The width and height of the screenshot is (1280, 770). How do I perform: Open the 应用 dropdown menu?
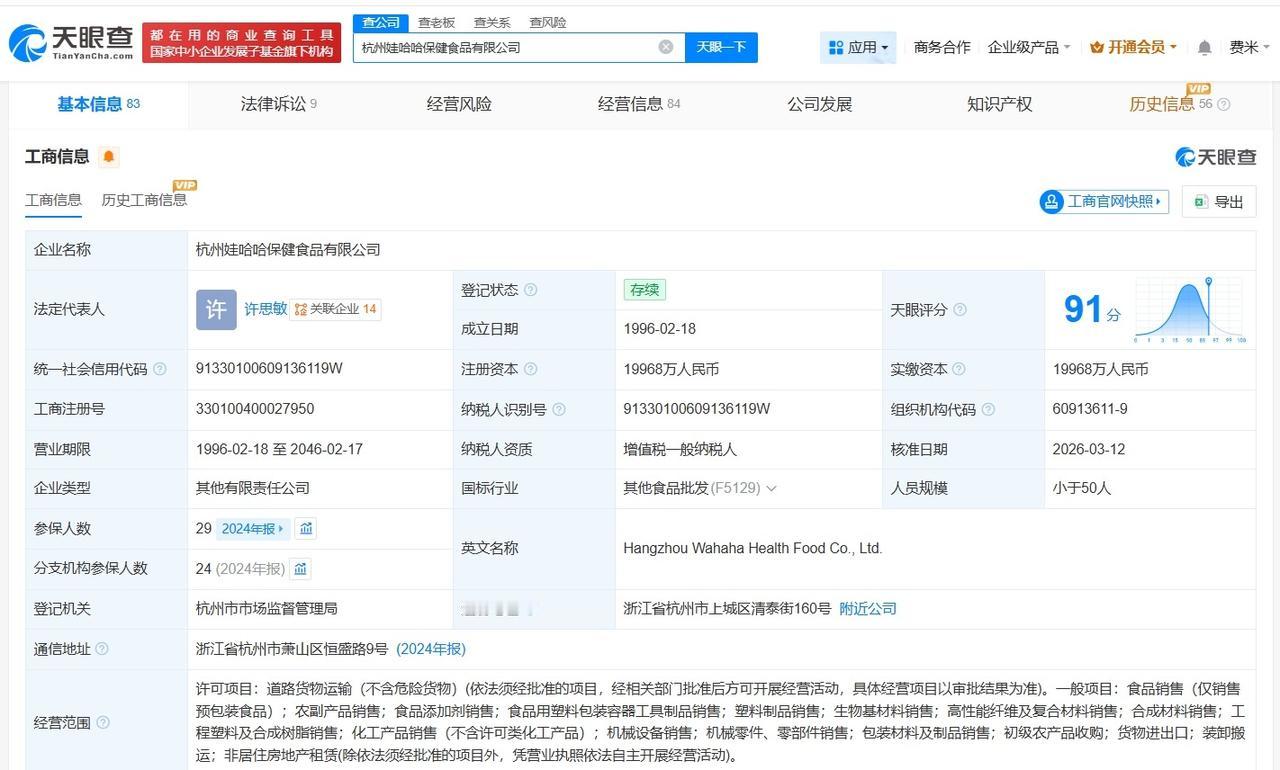pos(861,46)
